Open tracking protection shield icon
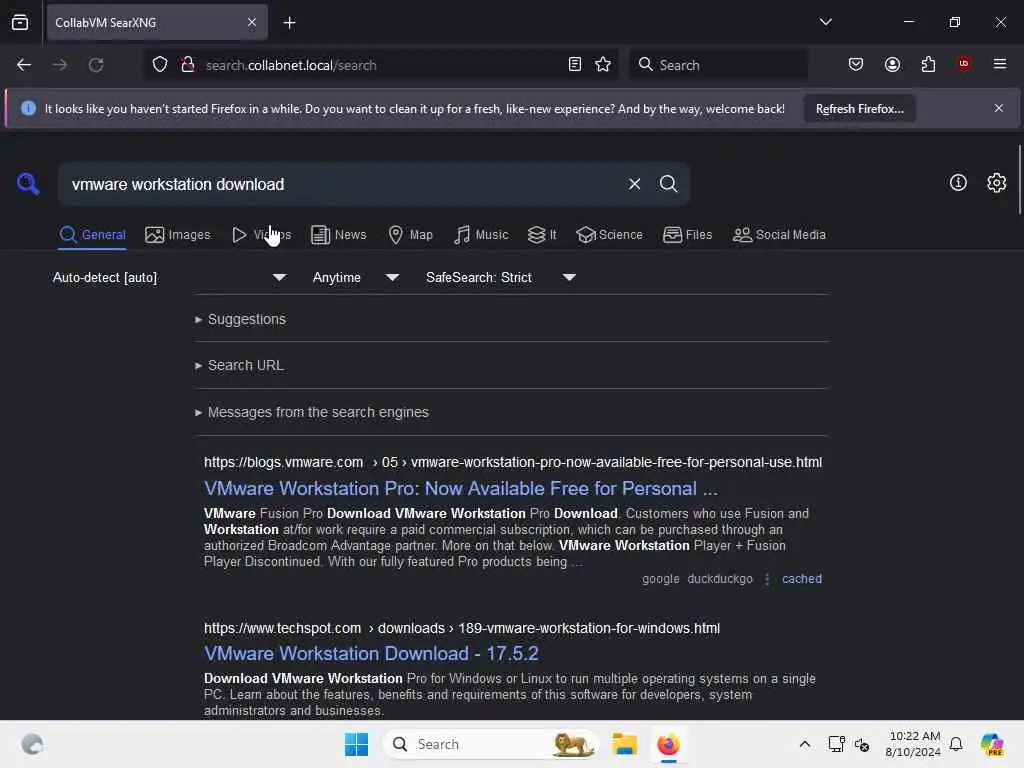The image size is (1024, 768). tap(160, 65)
